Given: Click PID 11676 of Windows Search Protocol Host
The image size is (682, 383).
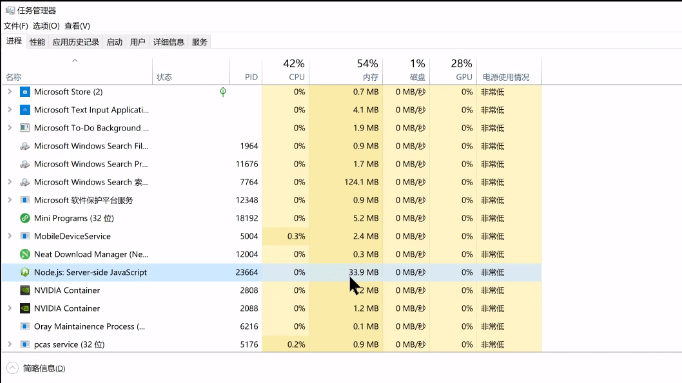Looking at the screenshot, I should tap(247, 164).
